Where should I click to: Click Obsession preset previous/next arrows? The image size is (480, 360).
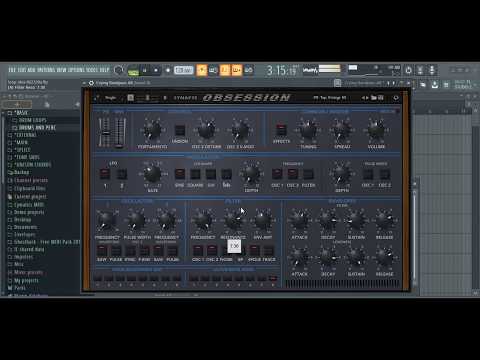click(x=365, y=98)
